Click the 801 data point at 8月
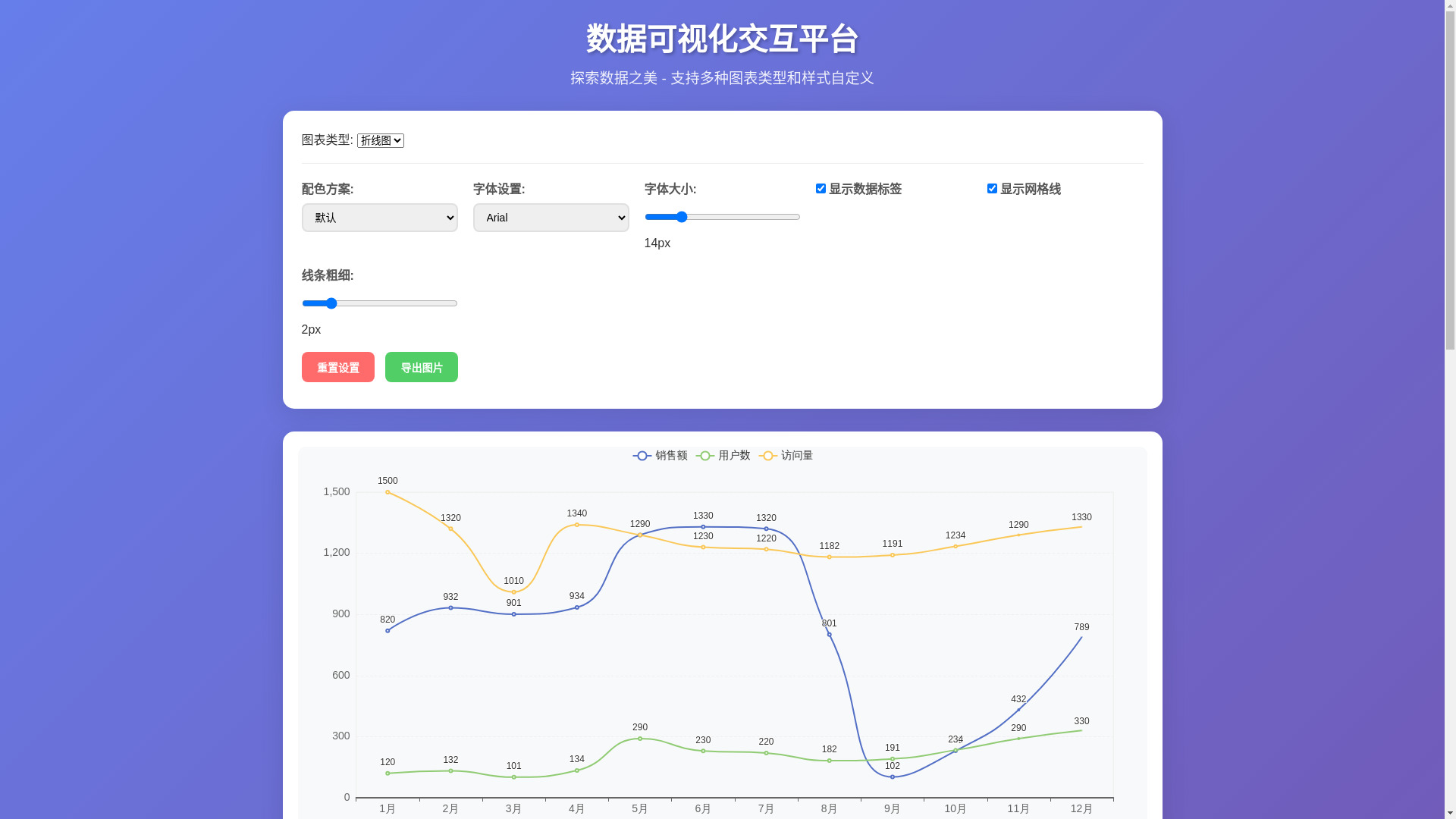 [830, 635]
